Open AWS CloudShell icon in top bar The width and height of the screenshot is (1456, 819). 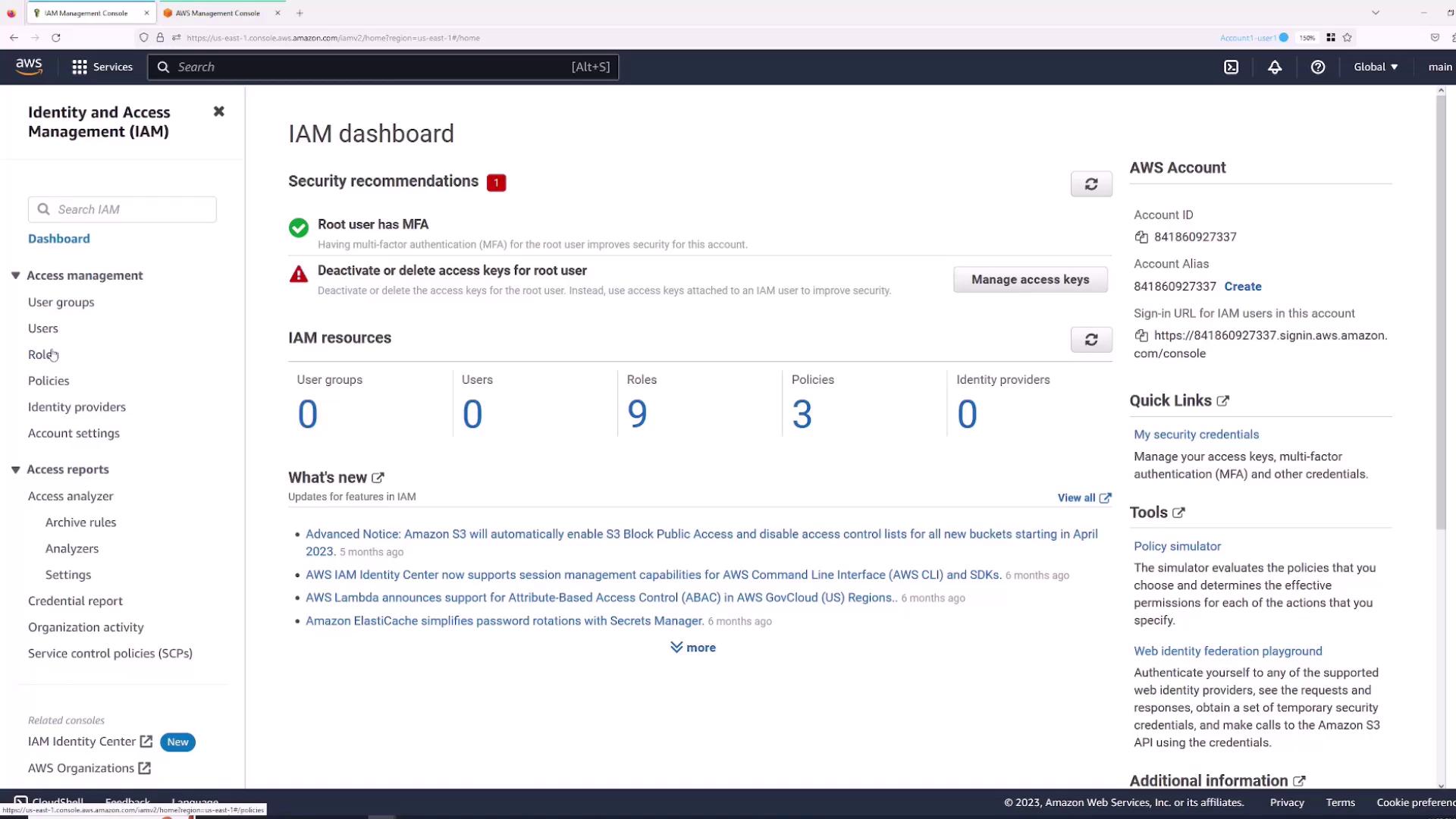(x=1232, y=67)
